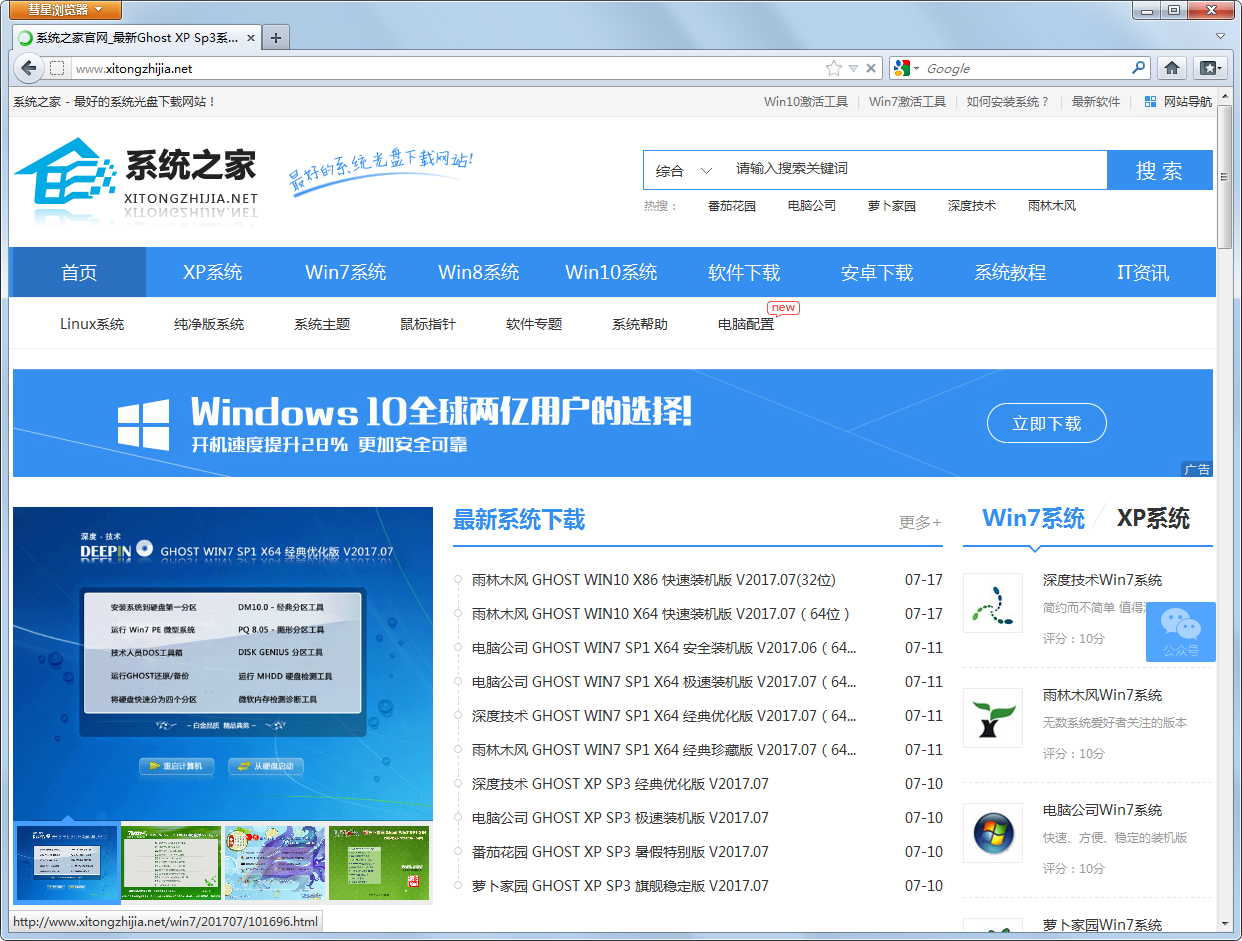Open a new browser tab with plus icon
The image size is (1242, 941).
coord(275,36)
